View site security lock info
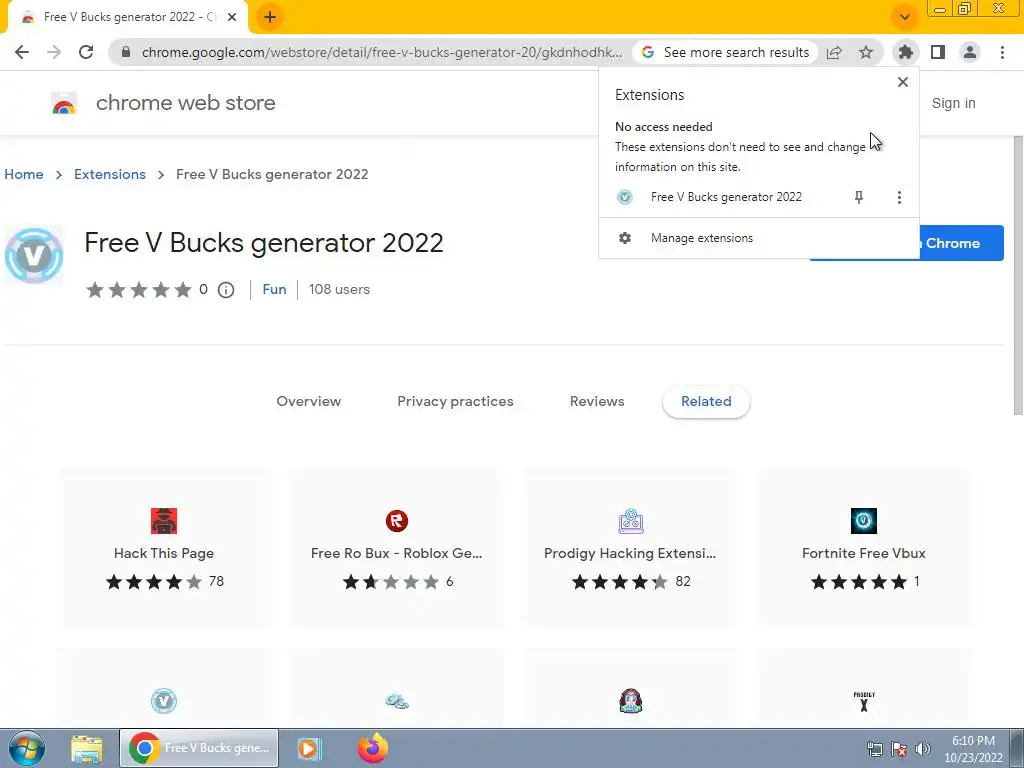 pos(126,52)
